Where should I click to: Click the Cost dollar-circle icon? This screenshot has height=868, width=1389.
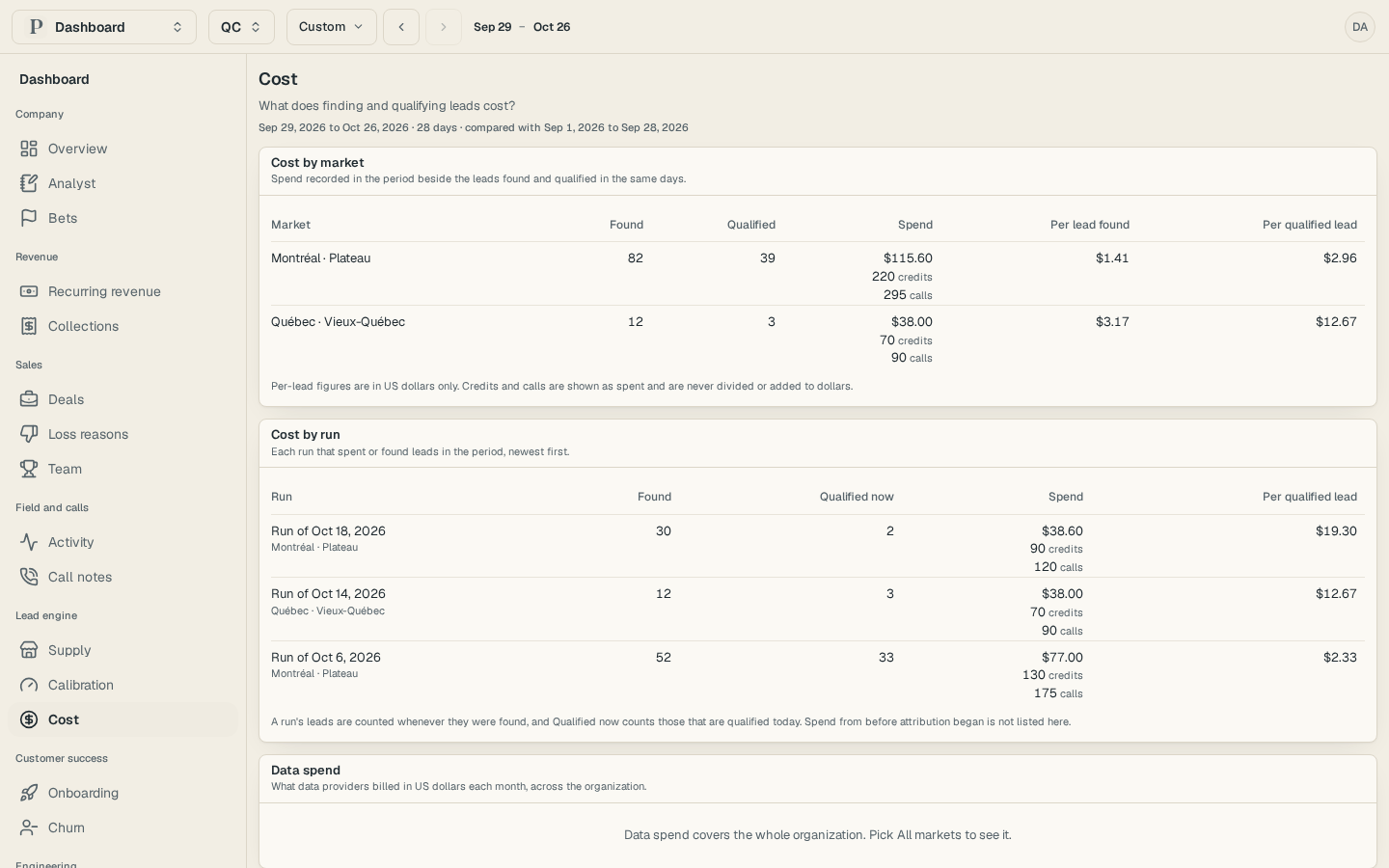pyautogui.click(x=29, y=719)
